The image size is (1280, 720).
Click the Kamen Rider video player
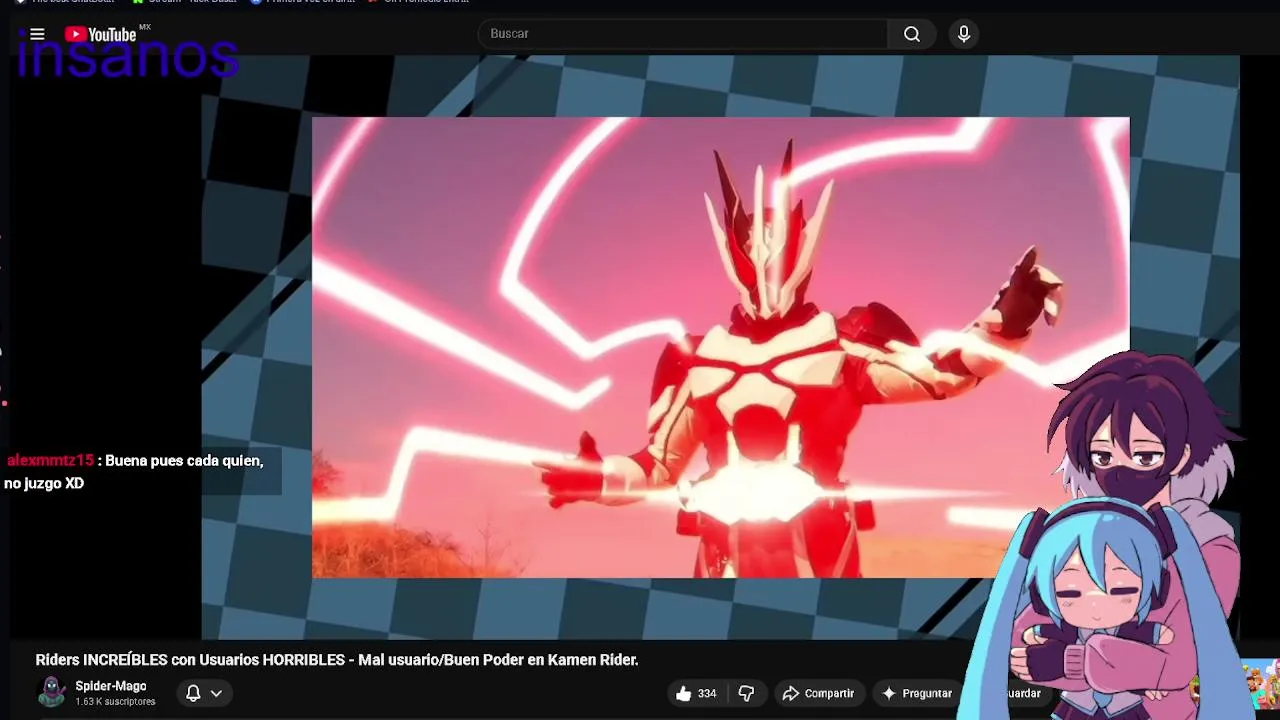tap(720, 347)
